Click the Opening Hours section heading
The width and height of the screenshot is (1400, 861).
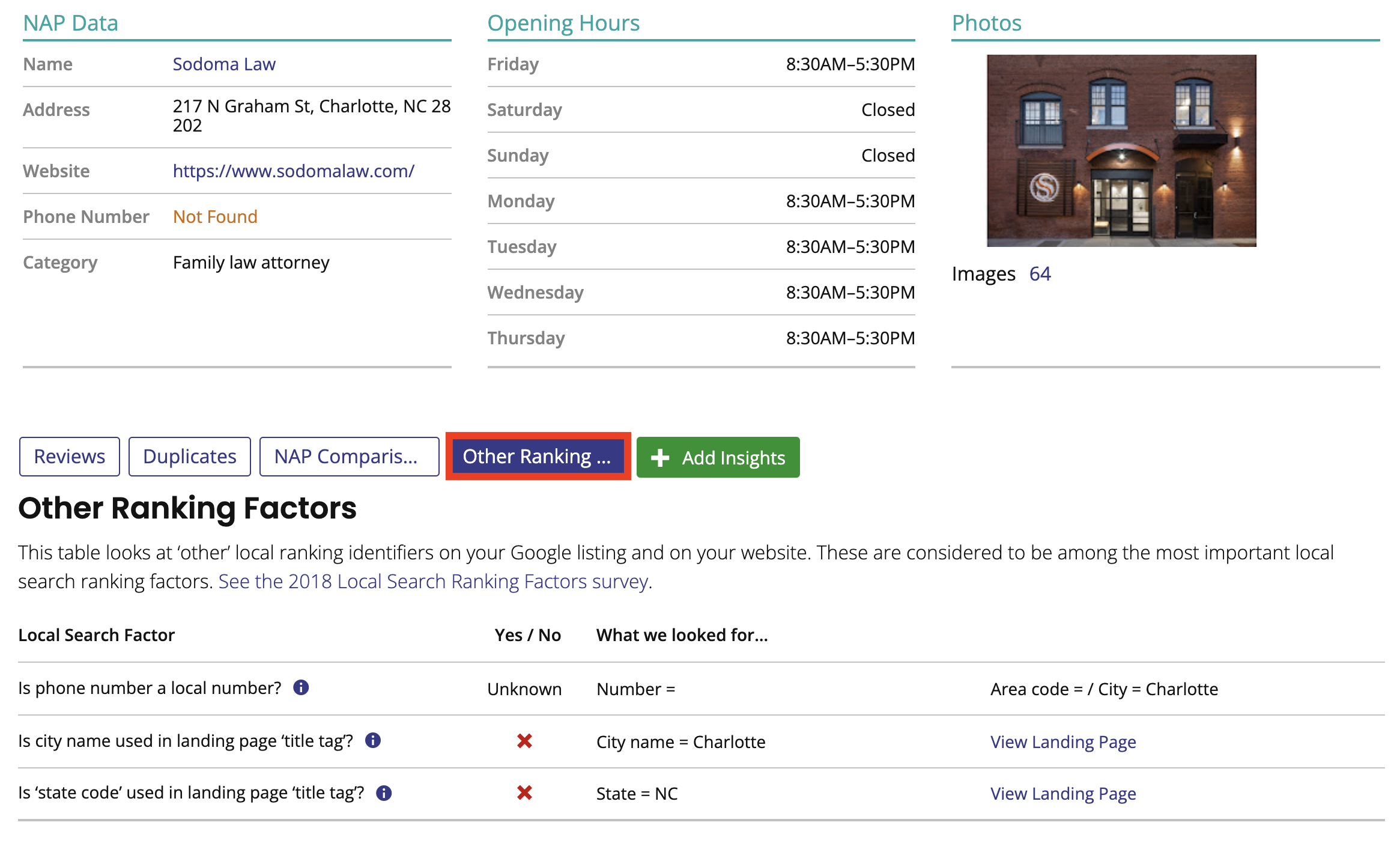tap(563, 23)
